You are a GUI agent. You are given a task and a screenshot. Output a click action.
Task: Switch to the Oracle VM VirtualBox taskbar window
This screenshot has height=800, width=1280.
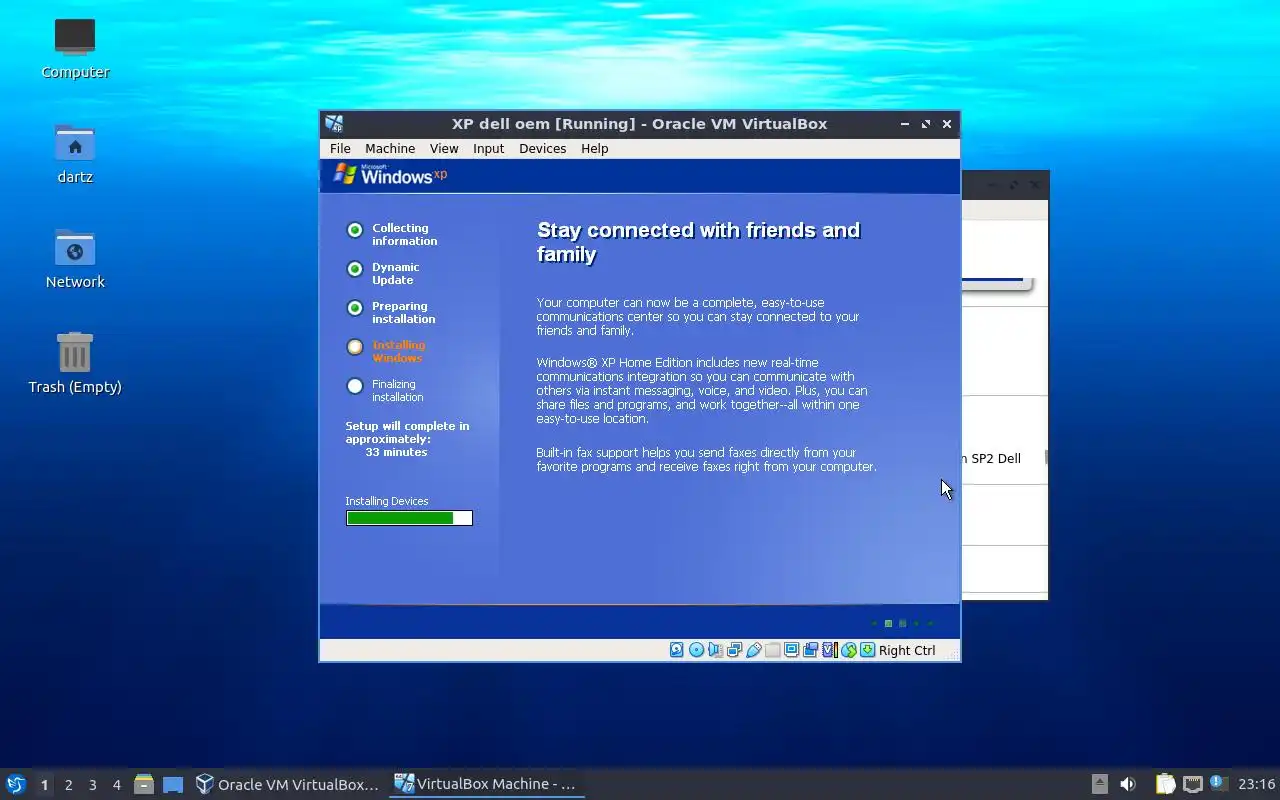pos(288,784)
